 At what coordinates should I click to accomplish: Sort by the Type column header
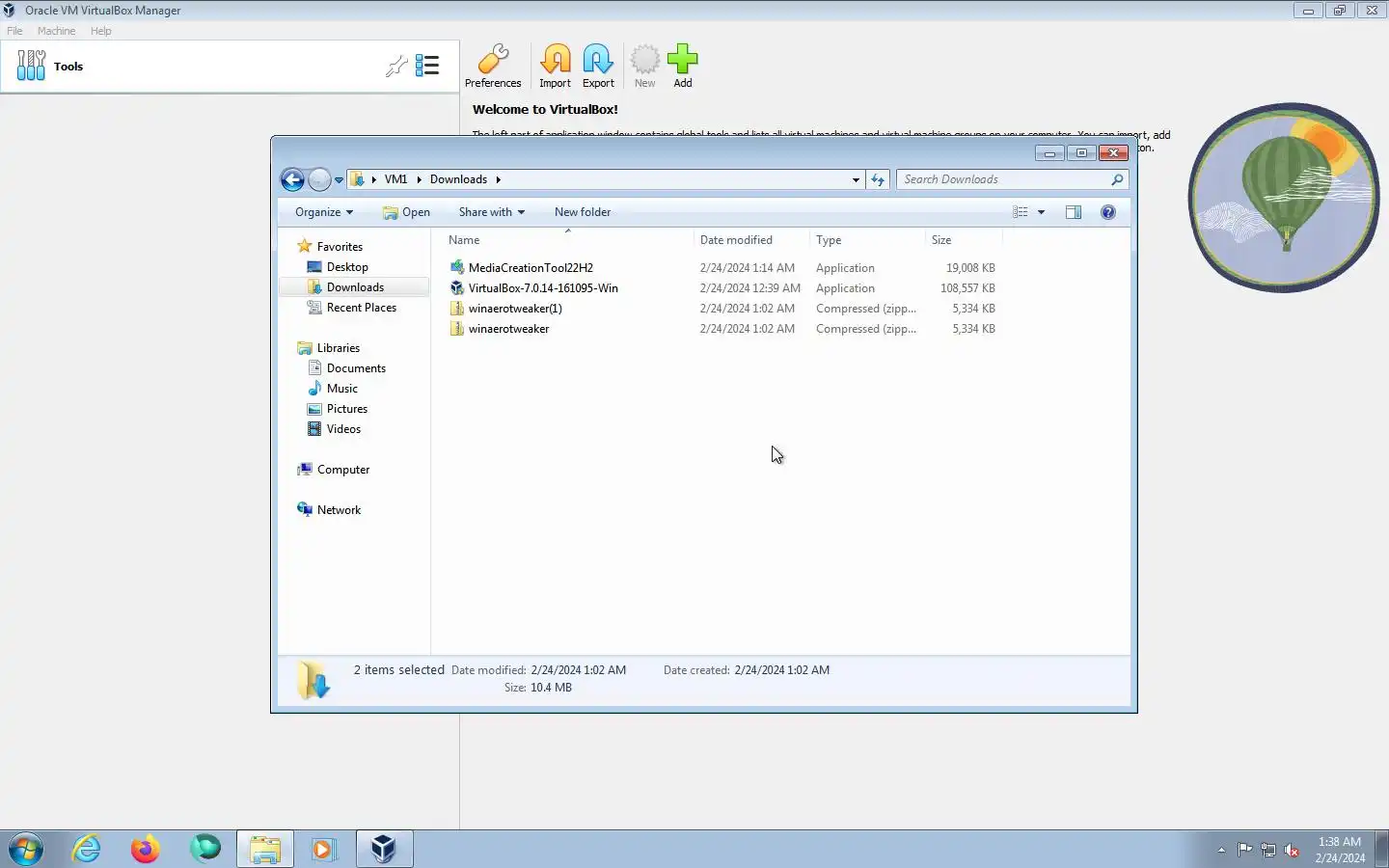(x=866, y=240)
